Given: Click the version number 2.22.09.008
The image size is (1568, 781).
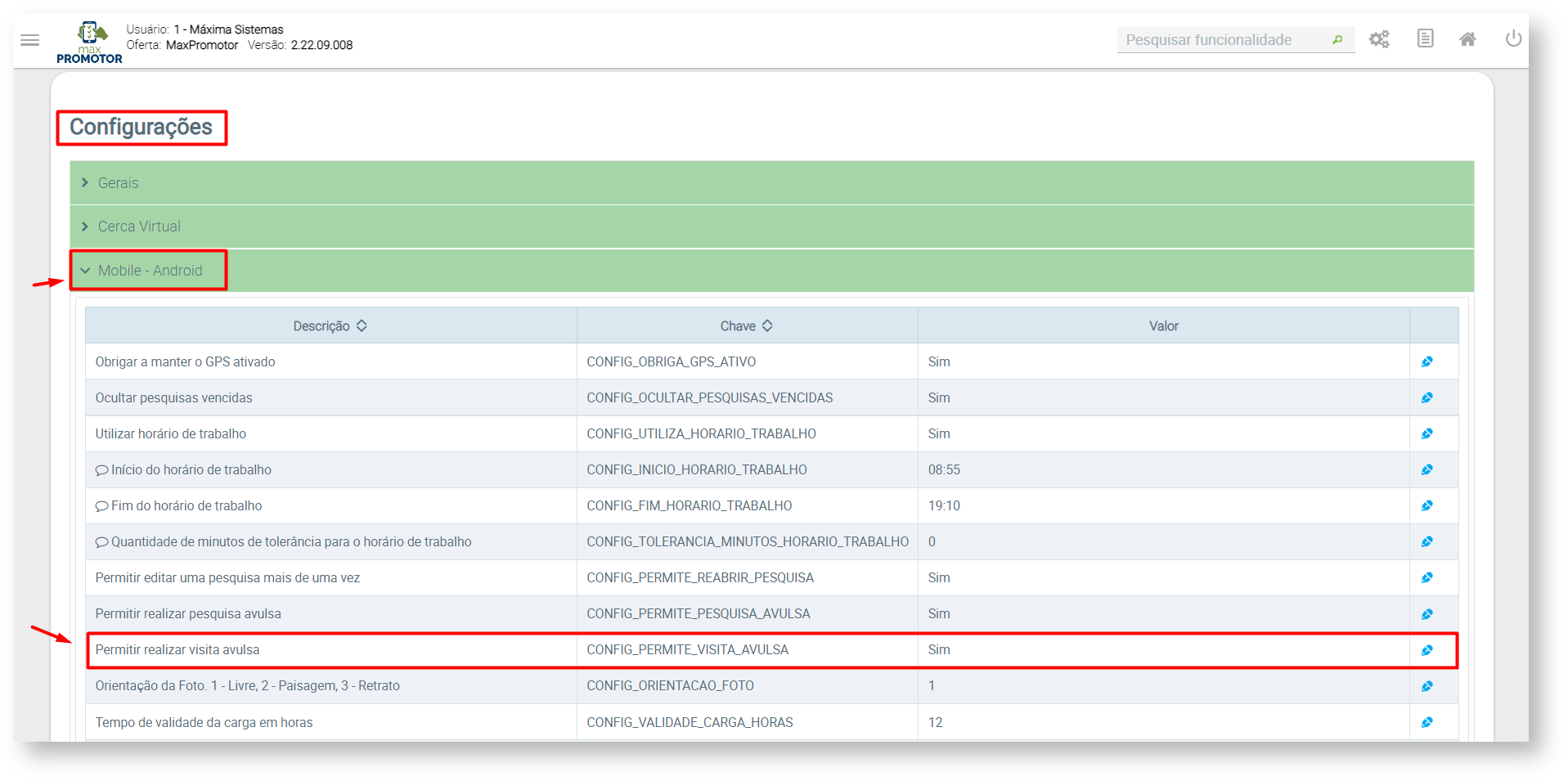Looking at the screenshot, I should coord(321,45).
